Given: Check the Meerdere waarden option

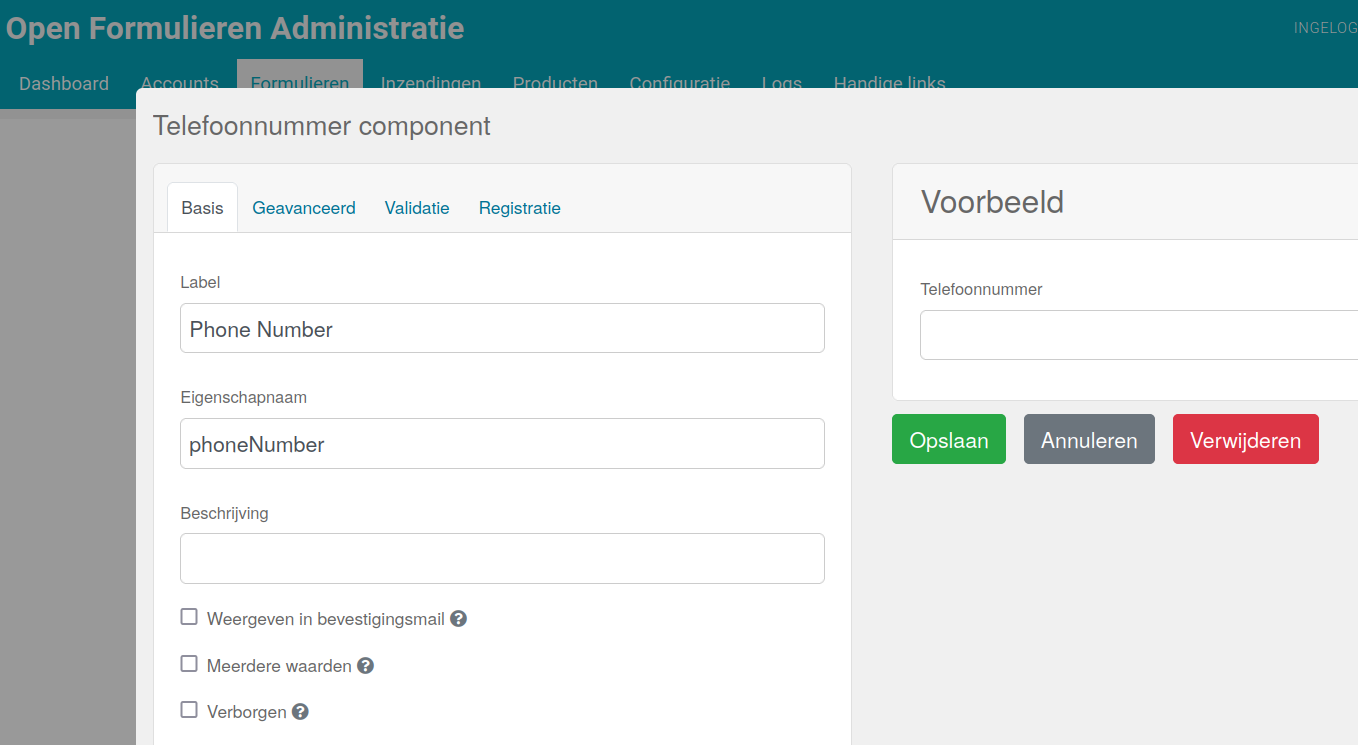Looking at the screenshot, I should 189,663.
